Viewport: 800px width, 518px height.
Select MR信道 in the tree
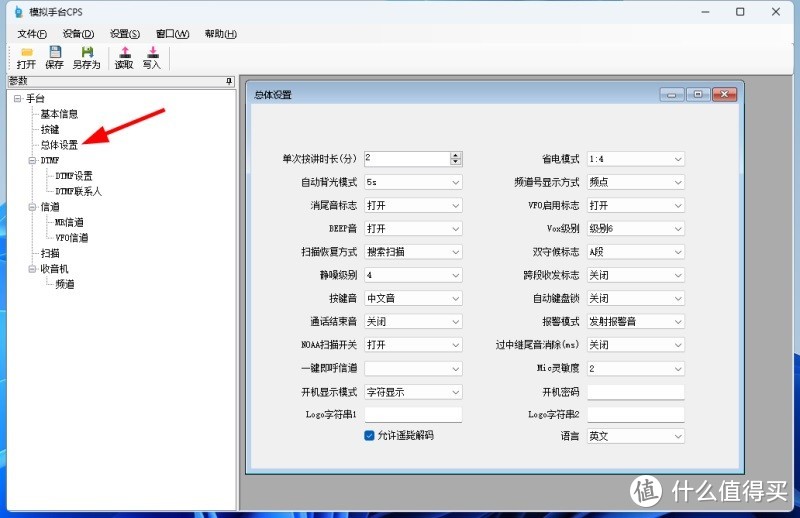tap(69, 222)
